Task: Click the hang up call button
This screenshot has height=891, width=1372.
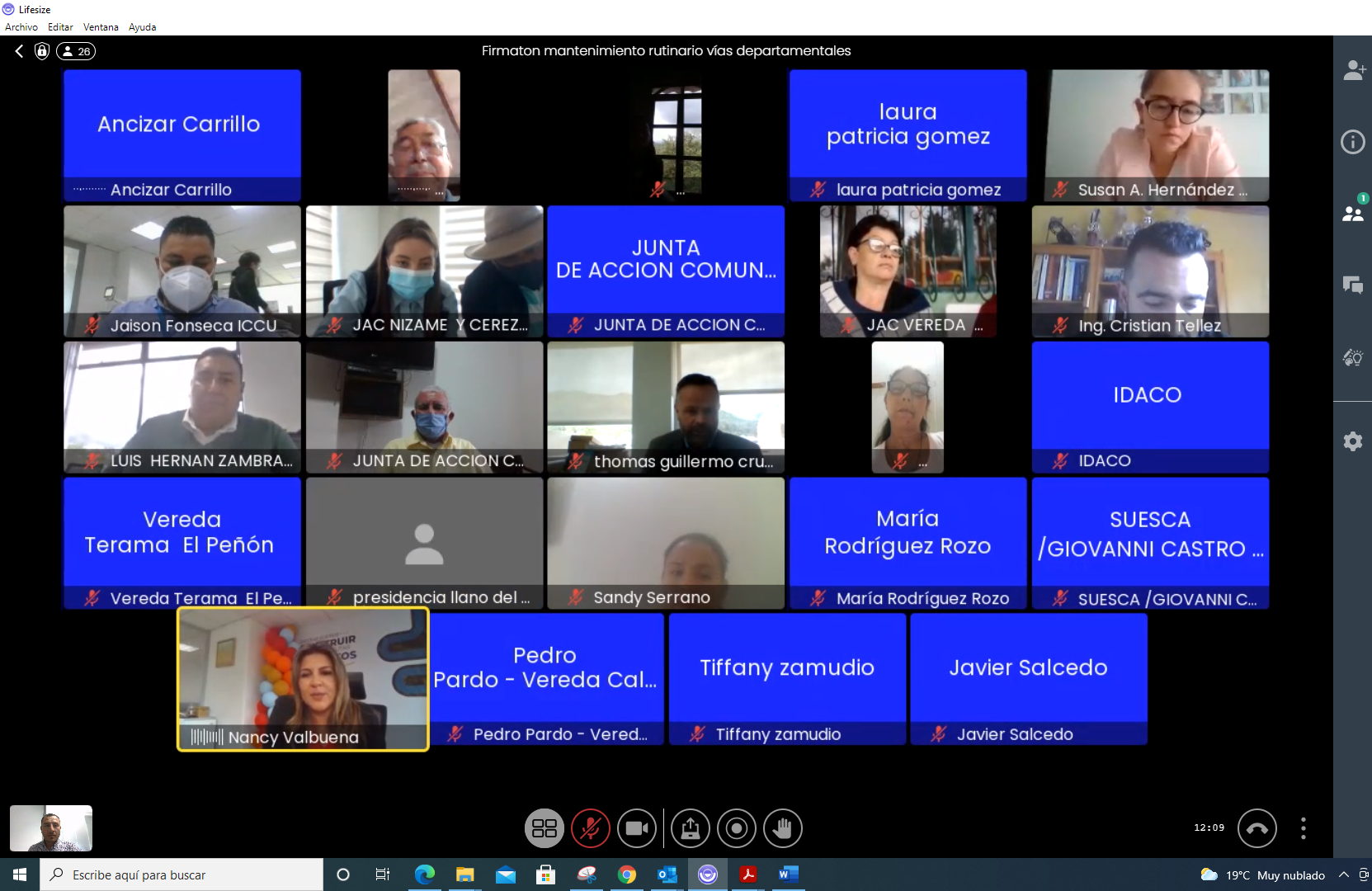Action: [x=1256, y=828]
